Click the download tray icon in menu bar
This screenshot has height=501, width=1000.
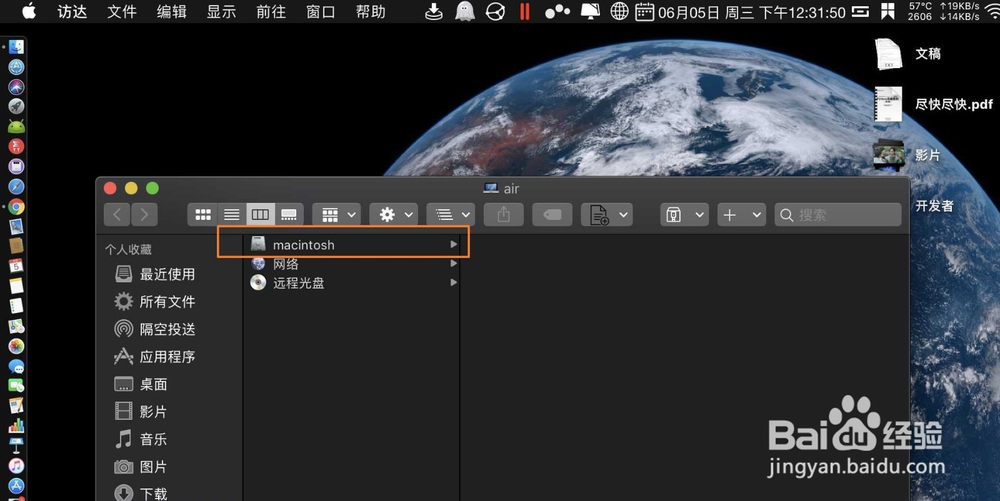click(434, 11)
